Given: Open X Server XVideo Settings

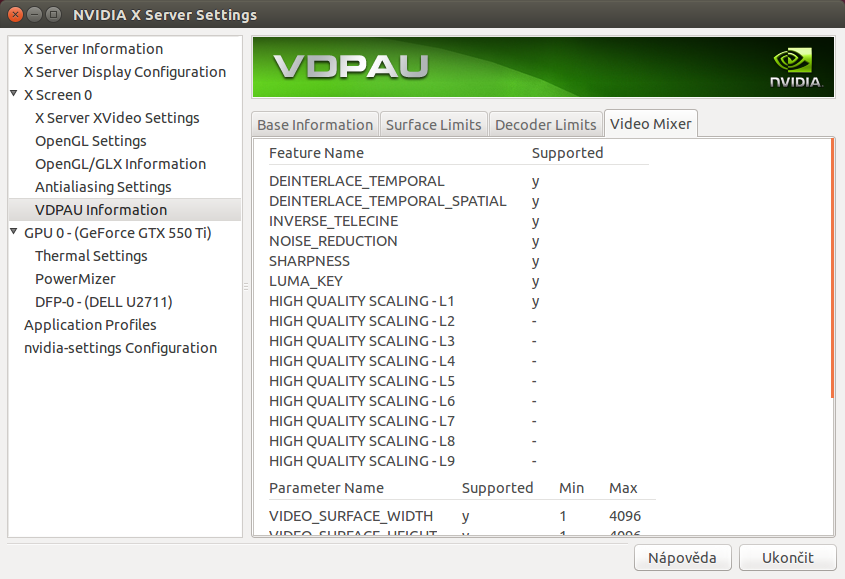Looking at the screenshot, I should [117, 118].
